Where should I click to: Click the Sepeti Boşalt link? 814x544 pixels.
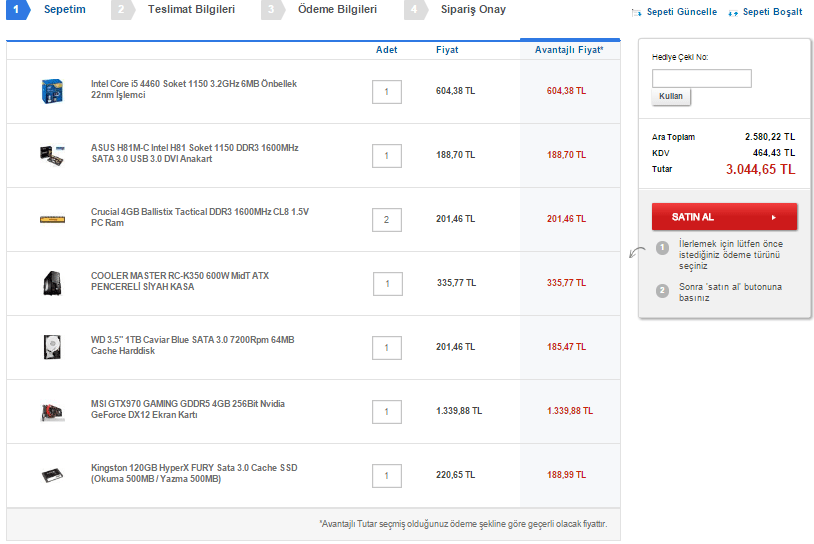click(x=772, y=12)
